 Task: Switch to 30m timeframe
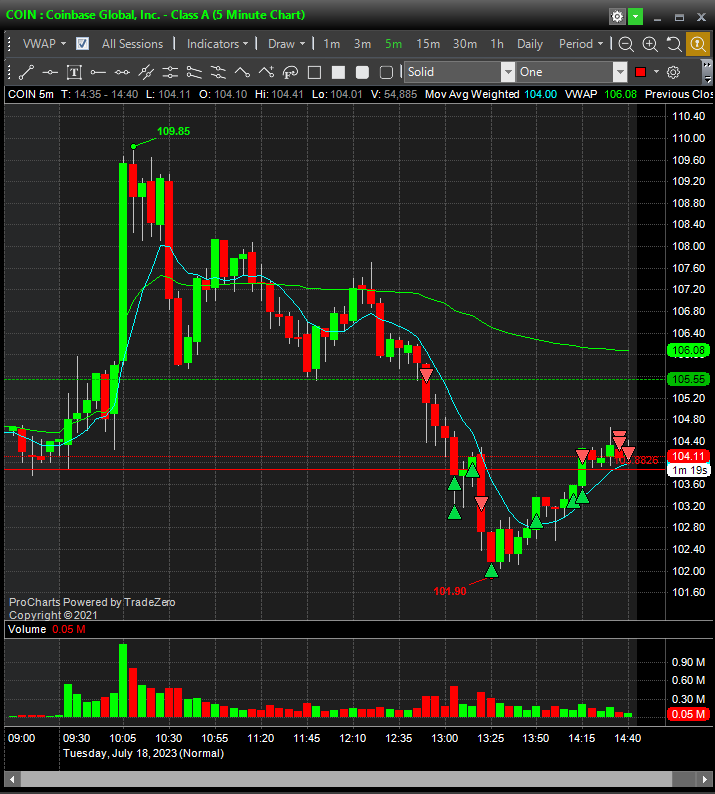coord(465,44)
